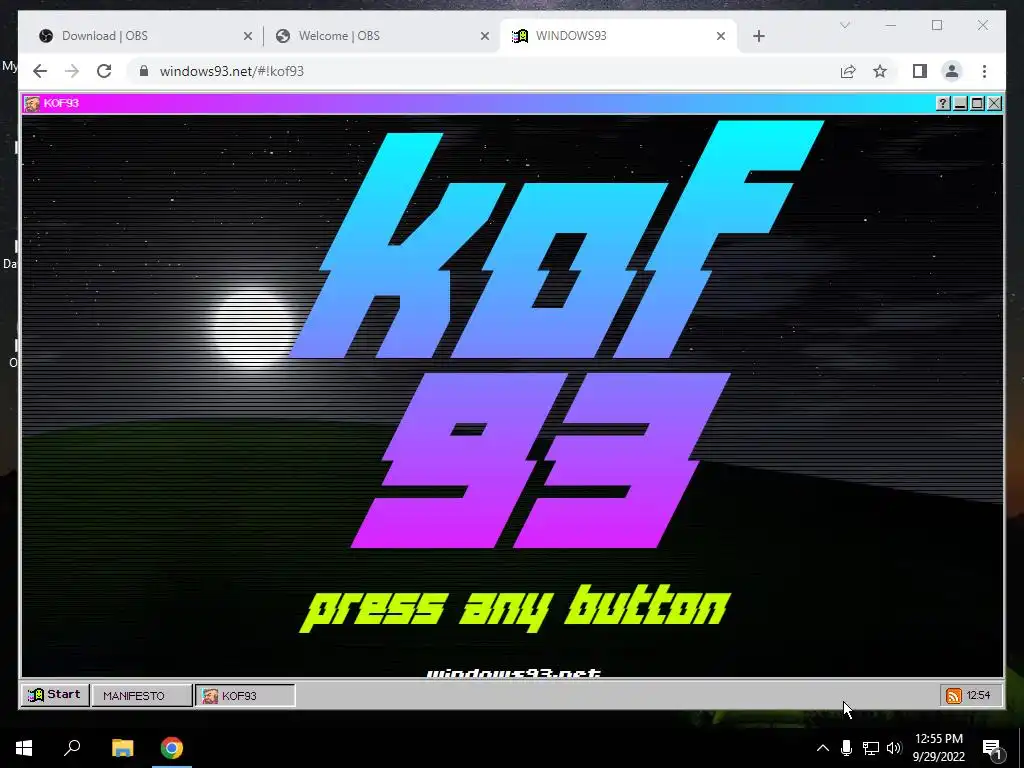Screen dimensions: 1024x768
Task: Click the KOF93 window help button
Action: (942, 103)
